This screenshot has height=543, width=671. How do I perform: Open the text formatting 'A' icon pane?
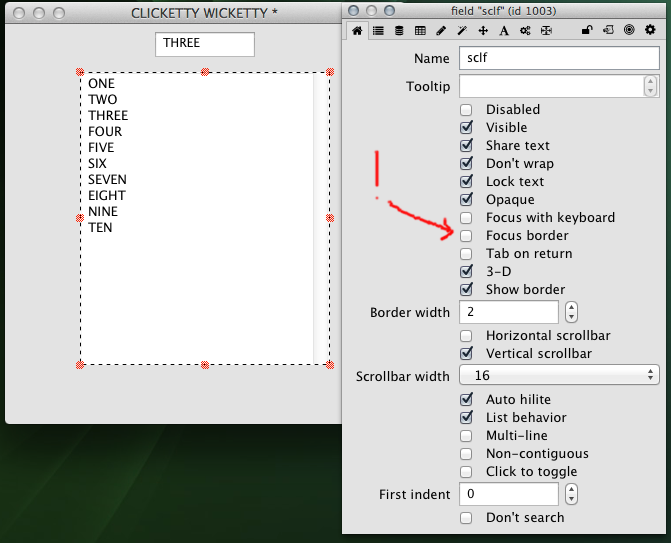[x=504, y=31]
